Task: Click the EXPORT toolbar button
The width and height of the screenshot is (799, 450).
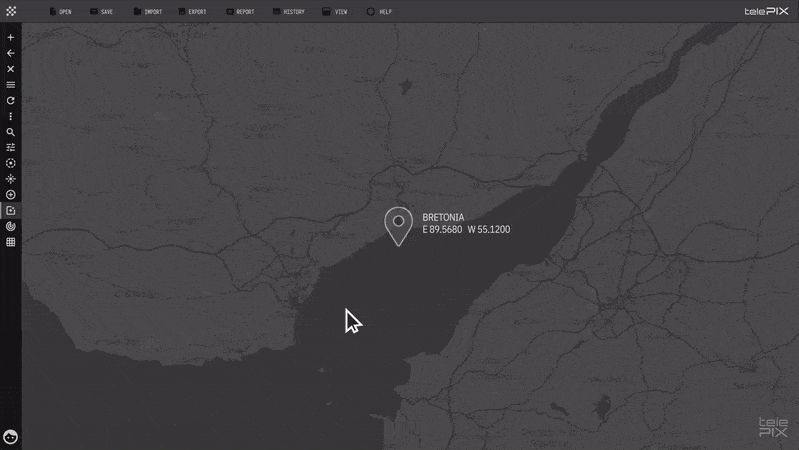Action: pyautogui.click(x=192, y=11)
